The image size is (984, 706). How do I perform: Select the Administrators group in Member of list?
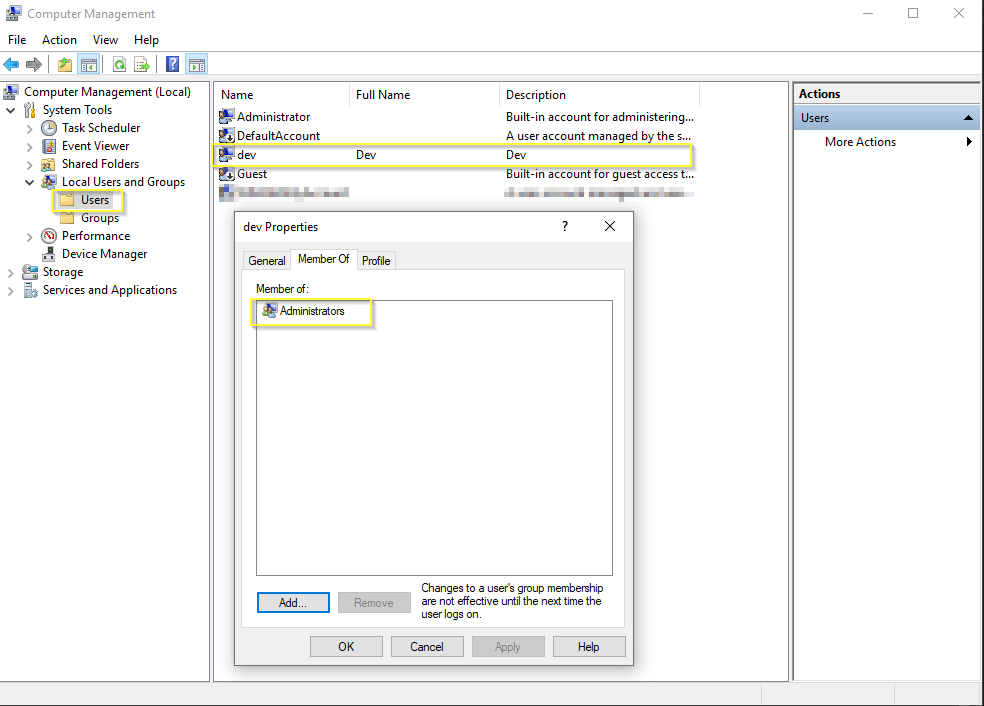pos(304,311)
